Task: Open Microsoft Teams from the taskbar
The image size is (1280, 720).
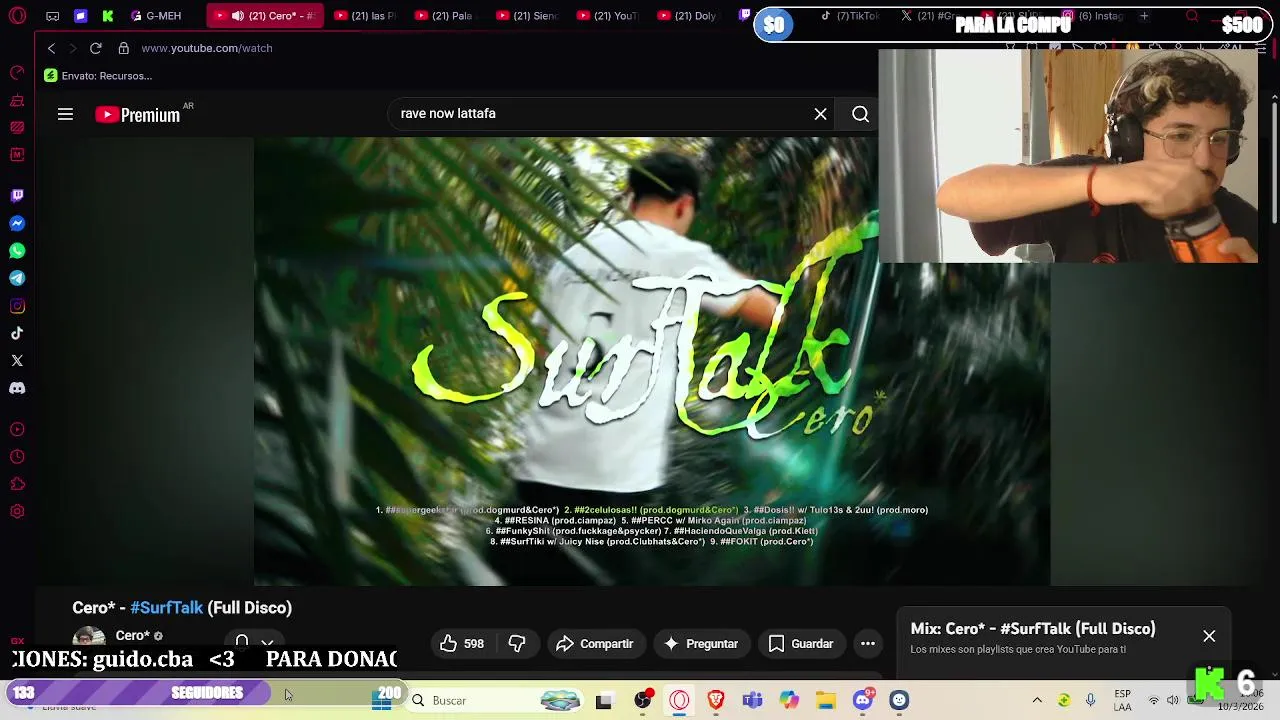Action: coord(752,700)
